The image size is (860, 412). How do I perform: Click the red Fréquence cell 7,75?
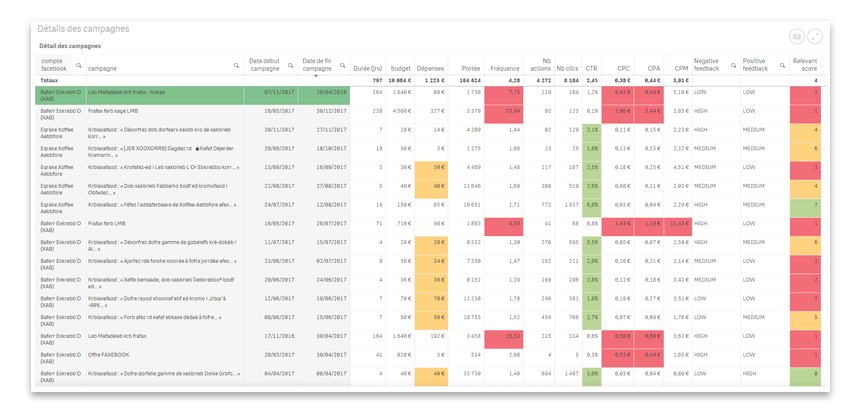click(503, 95)
